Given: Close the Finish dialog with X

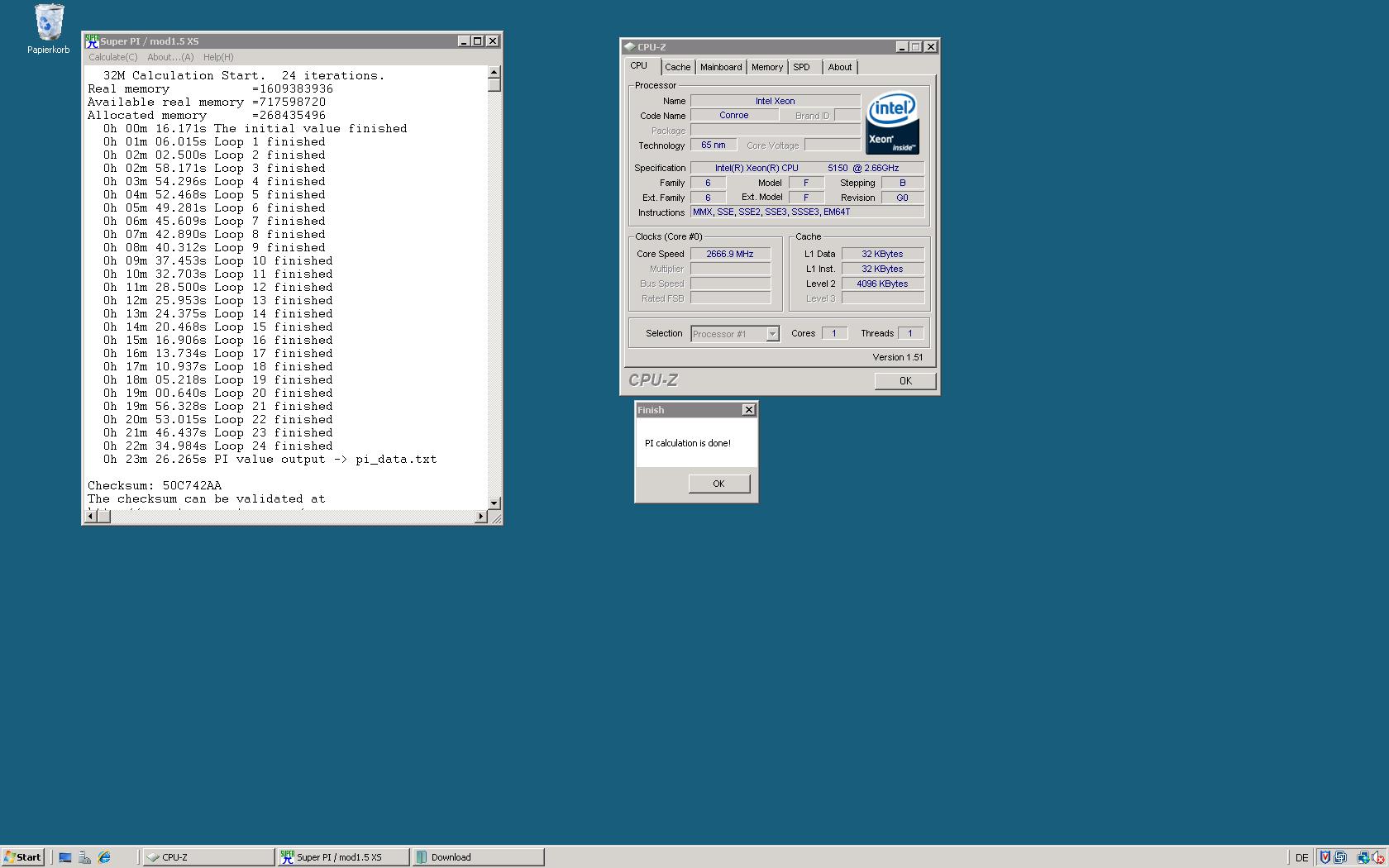Looking at the screenshot, I should point(748,410).
